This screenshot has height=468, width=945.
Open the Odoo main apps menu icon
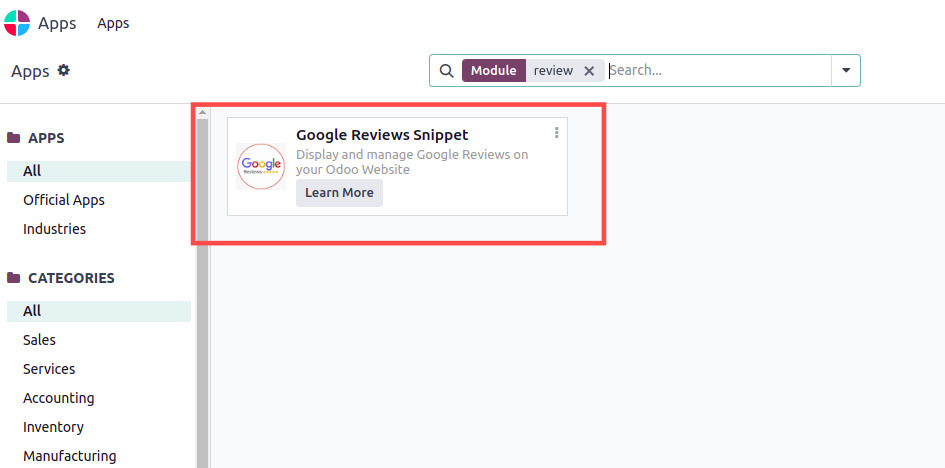click(x=17, y=23)
